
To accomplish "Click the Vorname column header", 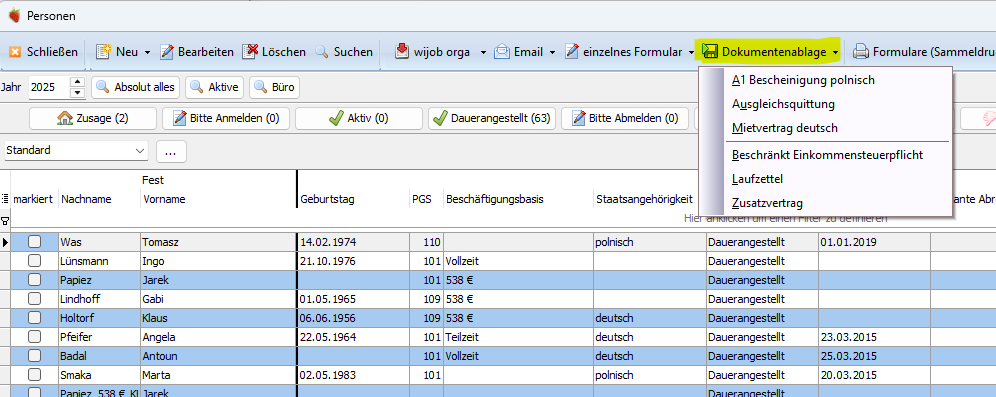I will (x=218, y=199).
